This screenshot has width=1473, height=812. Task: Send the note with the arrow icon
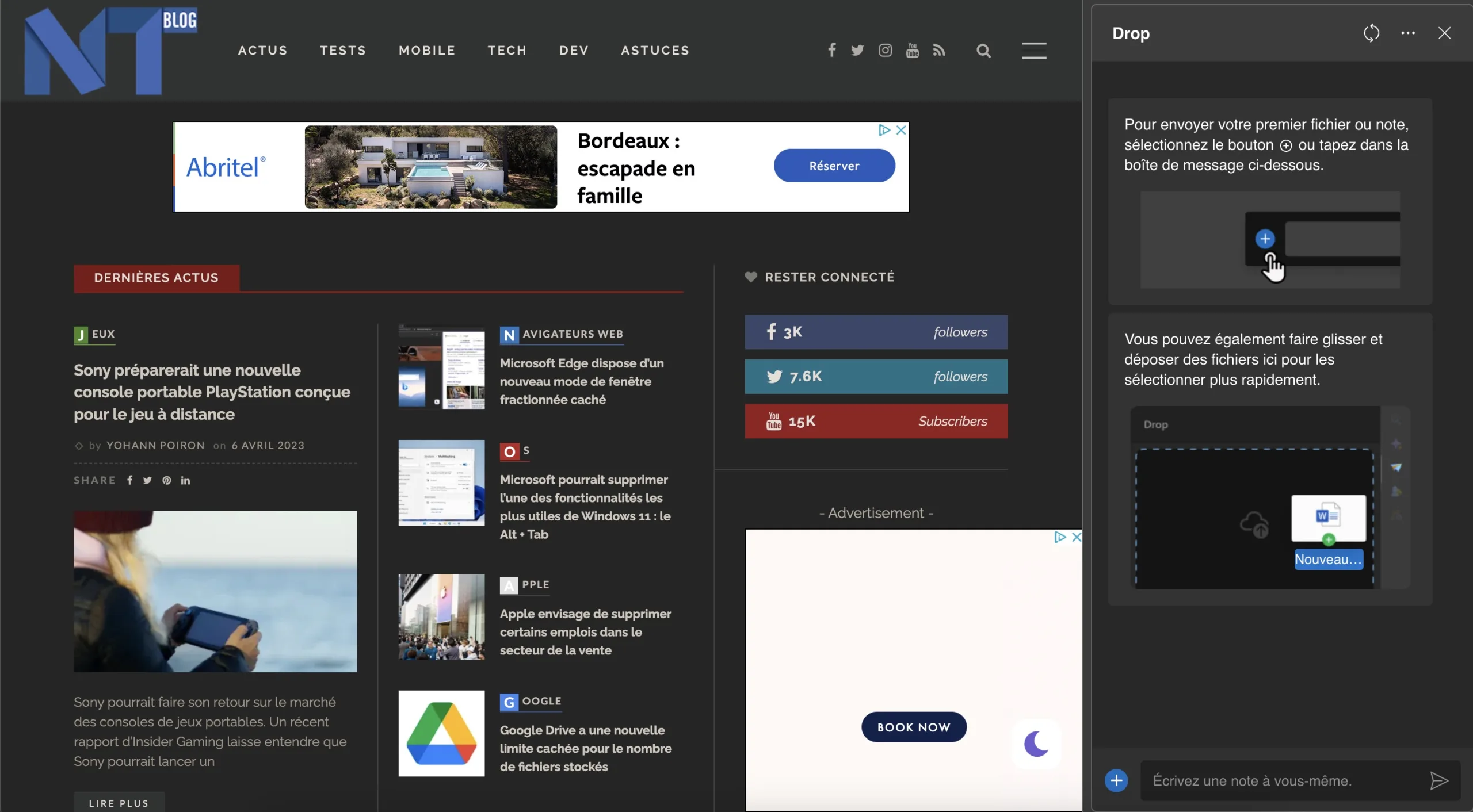(1438, 780)
